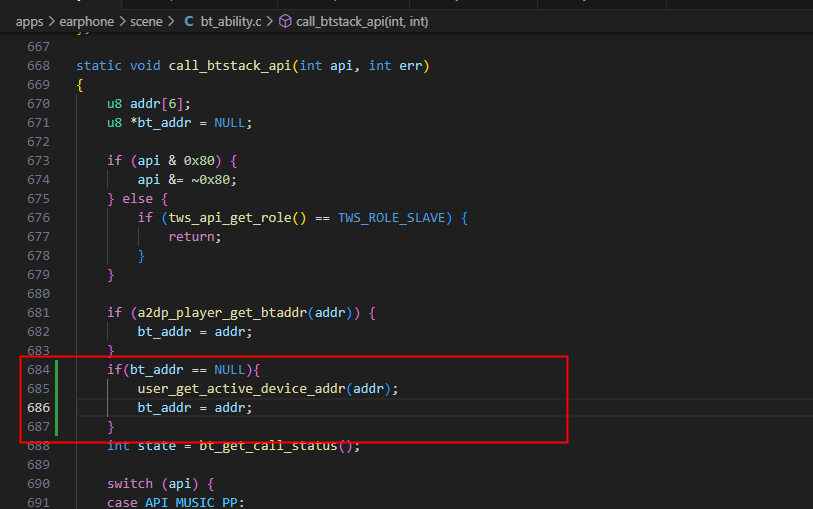This screenshot has width=813, height=509.
Task: Click TWS_ROLE_SLAVE constant
Action: (x=391, y=218)
